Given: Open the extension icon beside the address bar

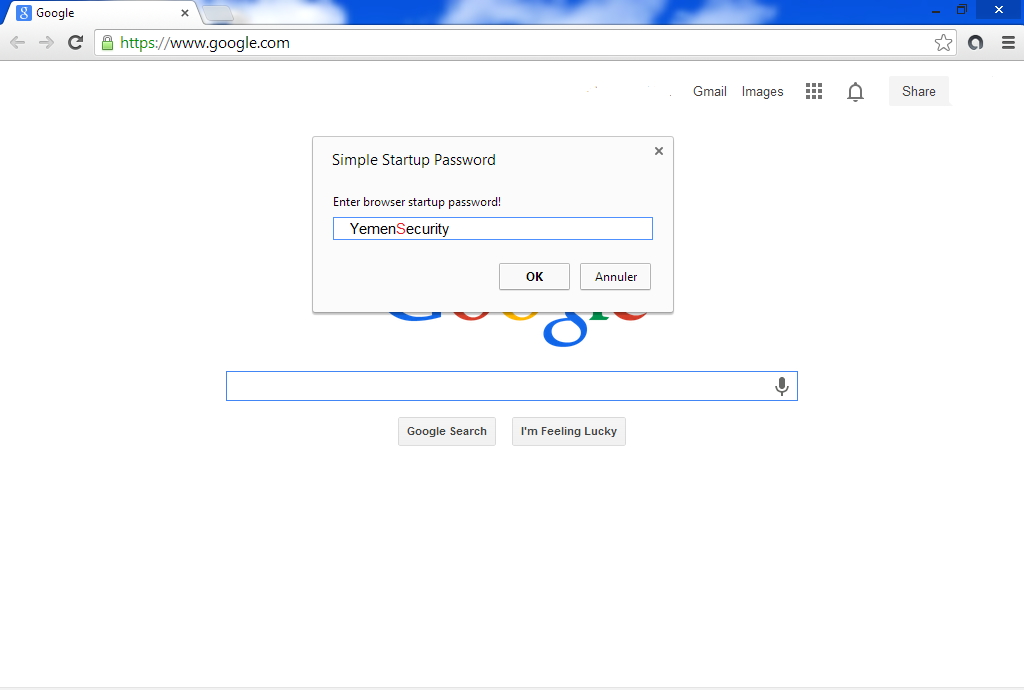Looking at the screenshot, I should click(976, 43).
